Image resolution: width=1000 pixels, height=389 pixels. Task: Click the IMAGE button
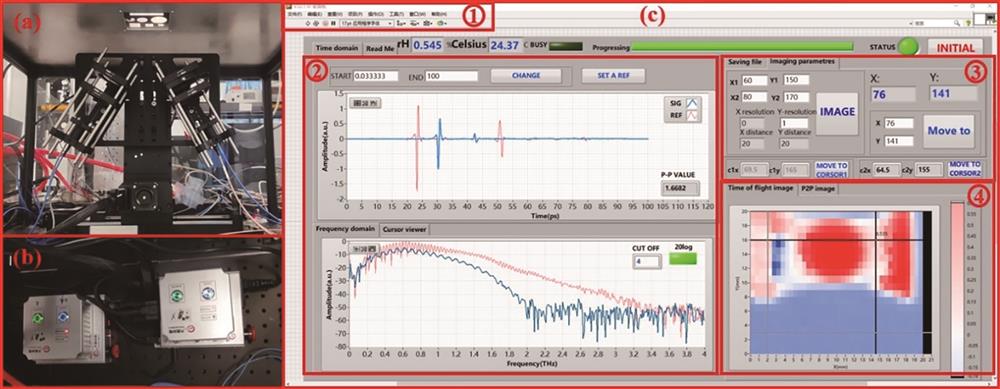pyautogui.click(x=837, y=112)
